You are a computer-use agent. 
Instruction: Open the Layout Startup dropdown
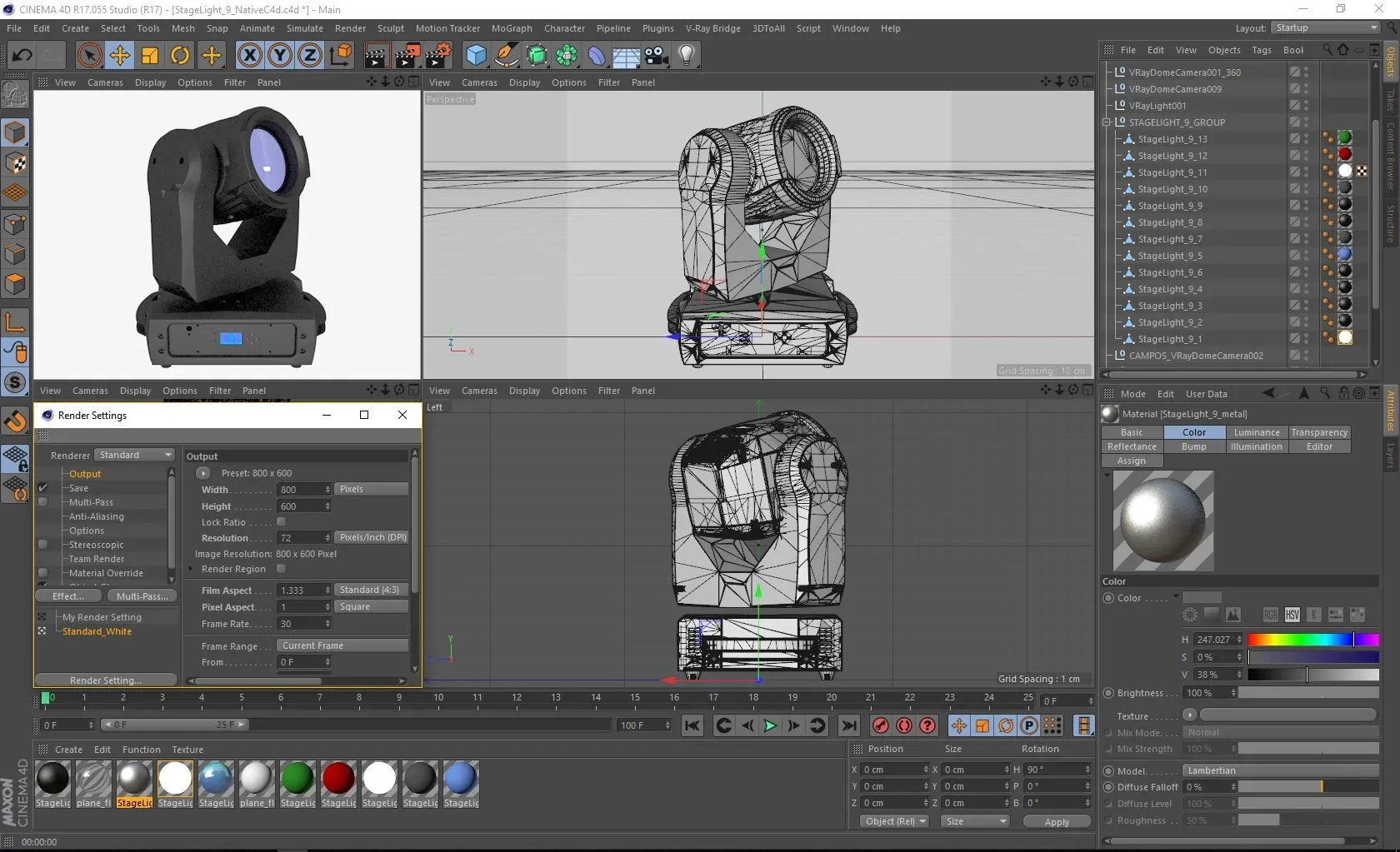tap(1325, 28)
